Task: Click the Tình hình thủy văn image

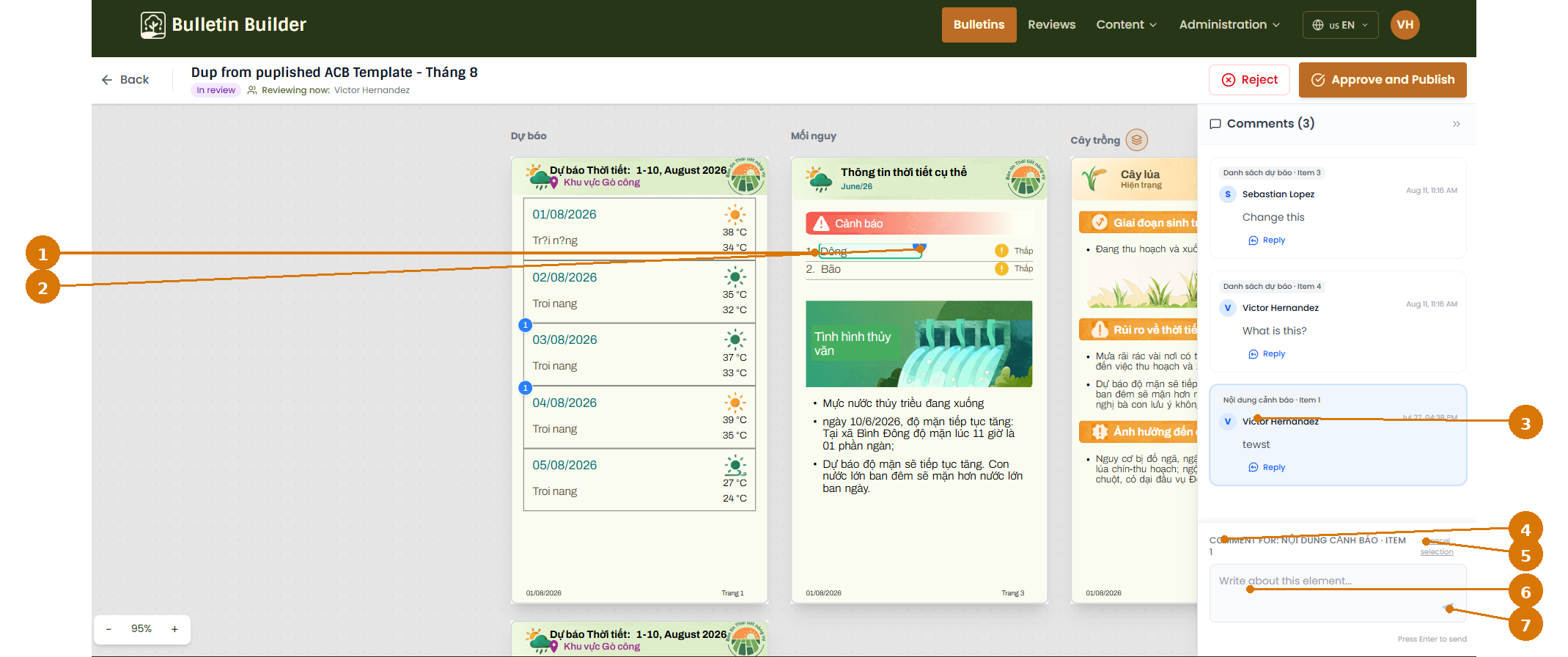Action: [x=919, y=344]
